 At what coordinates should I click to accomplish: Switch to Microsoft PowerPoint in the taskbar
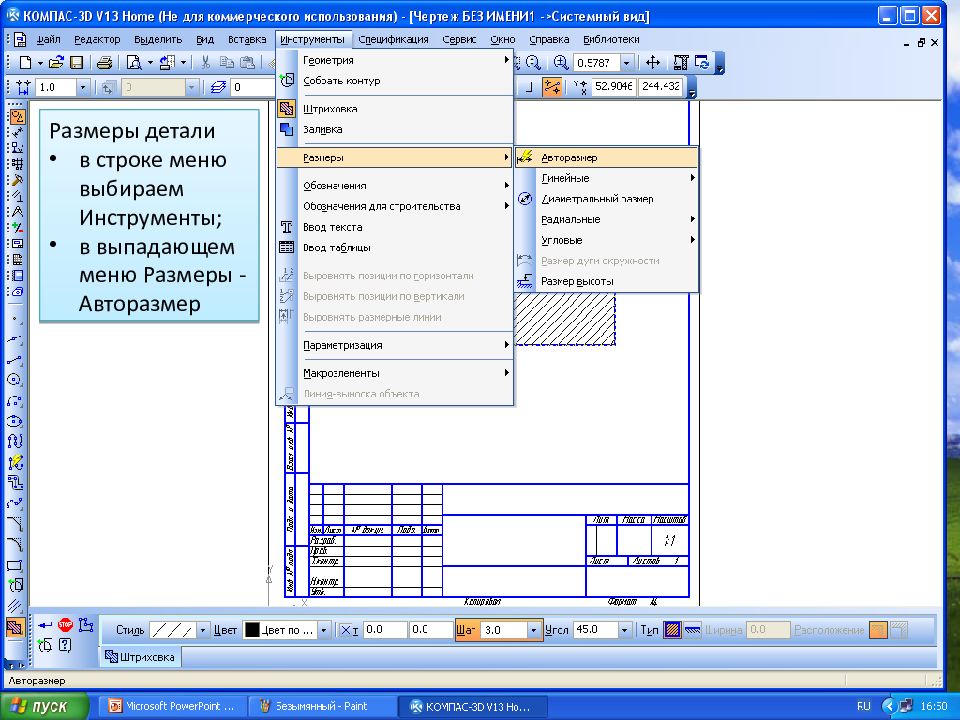coord(172,707)
